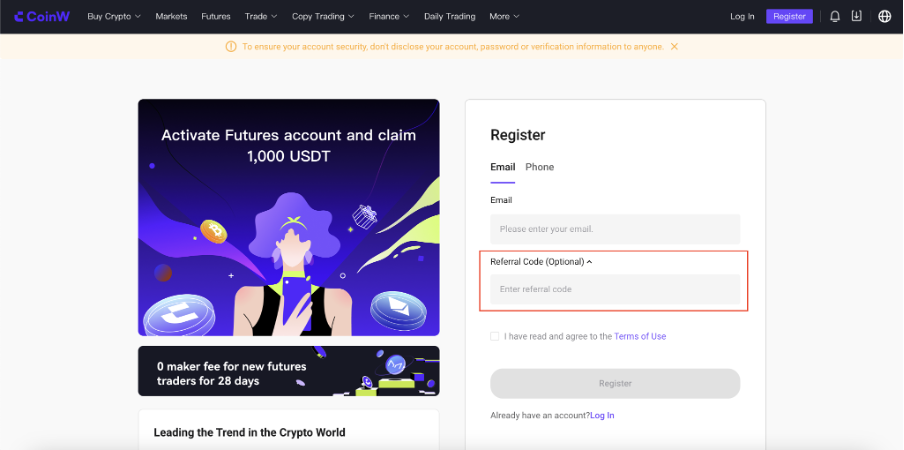Open the notifications bell
Viewport: 904px width, 450px height.
[x=835, y=16]
